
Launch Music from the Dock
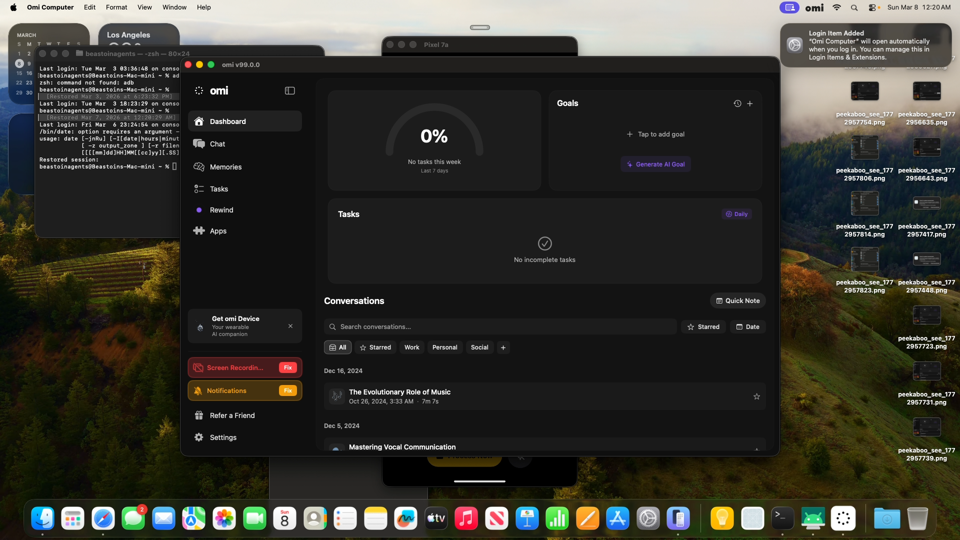coord(466,519)
